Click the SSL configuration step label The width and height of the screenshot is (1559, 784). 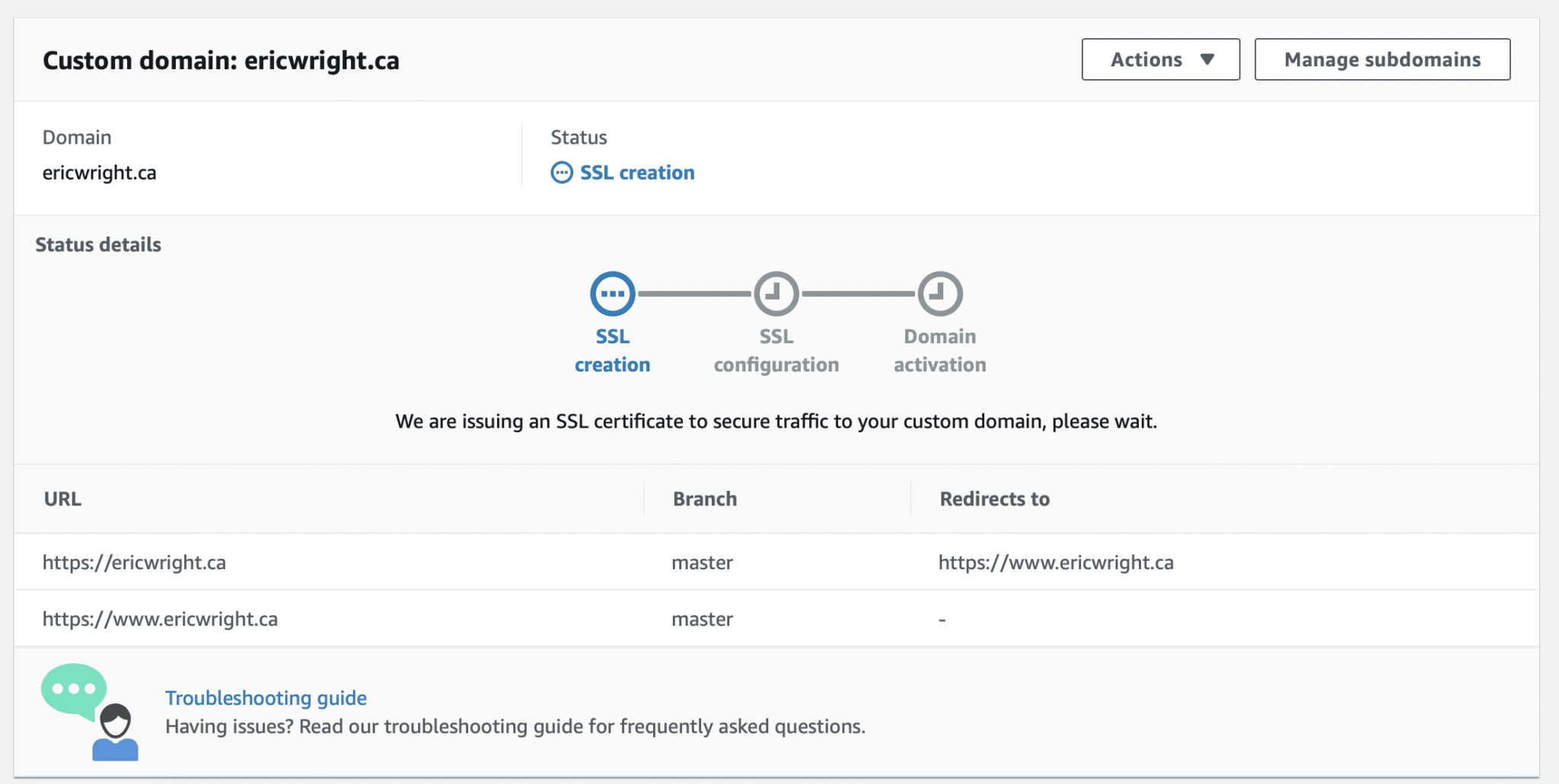[776, 351]
